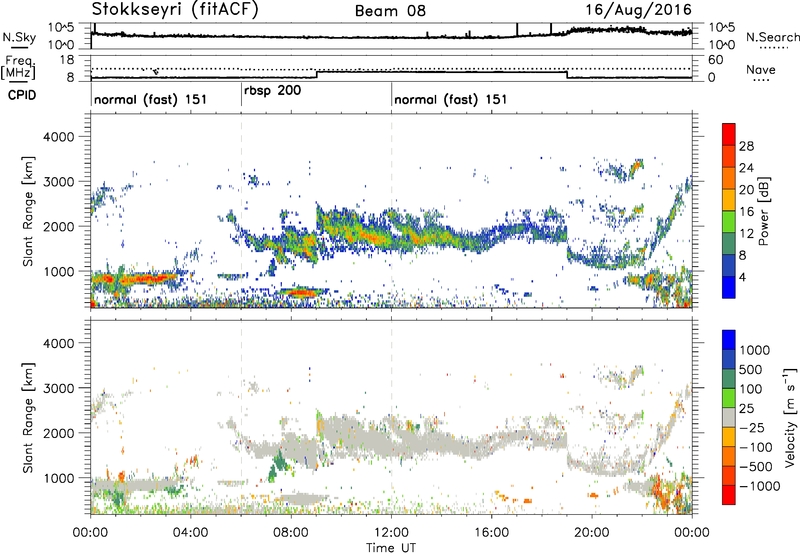The image size is (800, 554).
Task: Click the 'N.Search' legend label
Action: pos(772,37)
